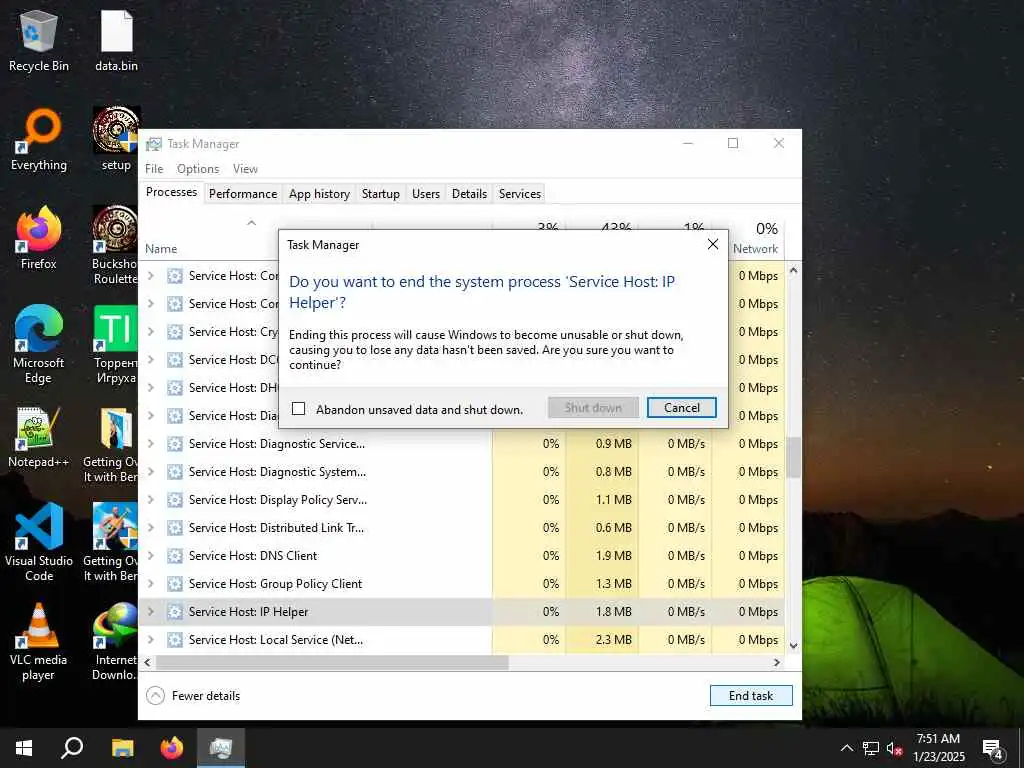Select Microsoft Edge desktop shortcut
The width and height of the screenshot is (1024, 768).
[x=39, y=345]
